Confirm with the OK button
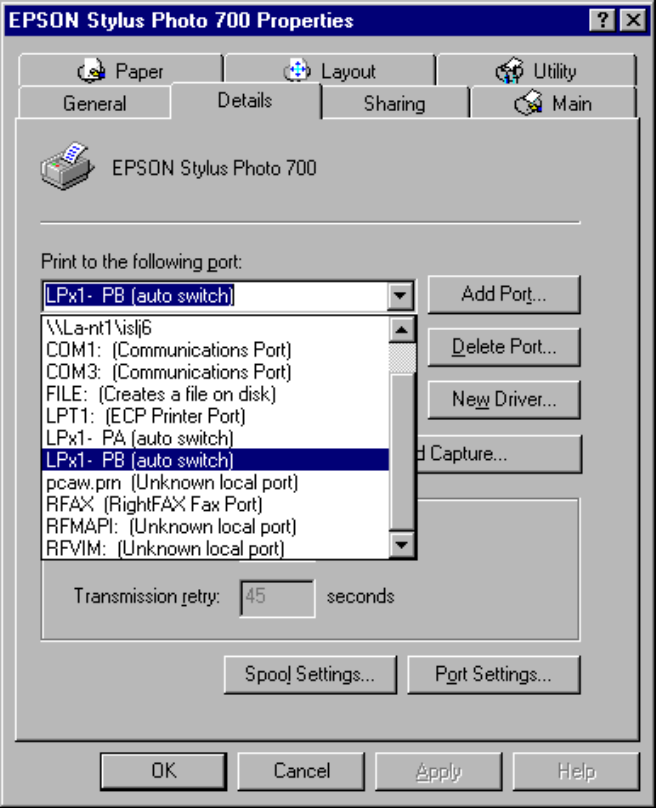 (163, 771)
